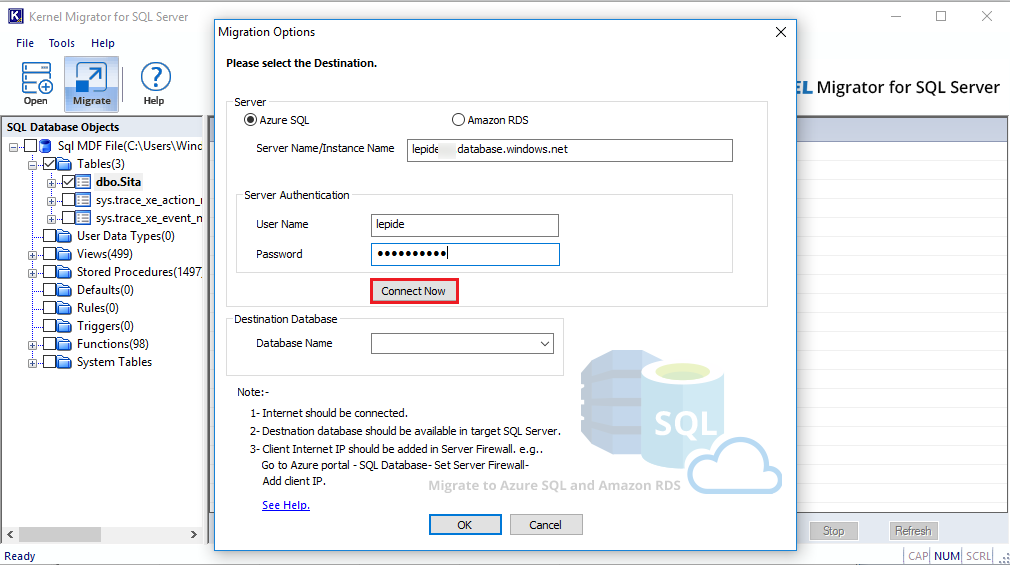The height and width of the screenshot is (565, 1010).
Task: Check the User Data Types(0) checkbox
Action: click(x=49, y=236)
